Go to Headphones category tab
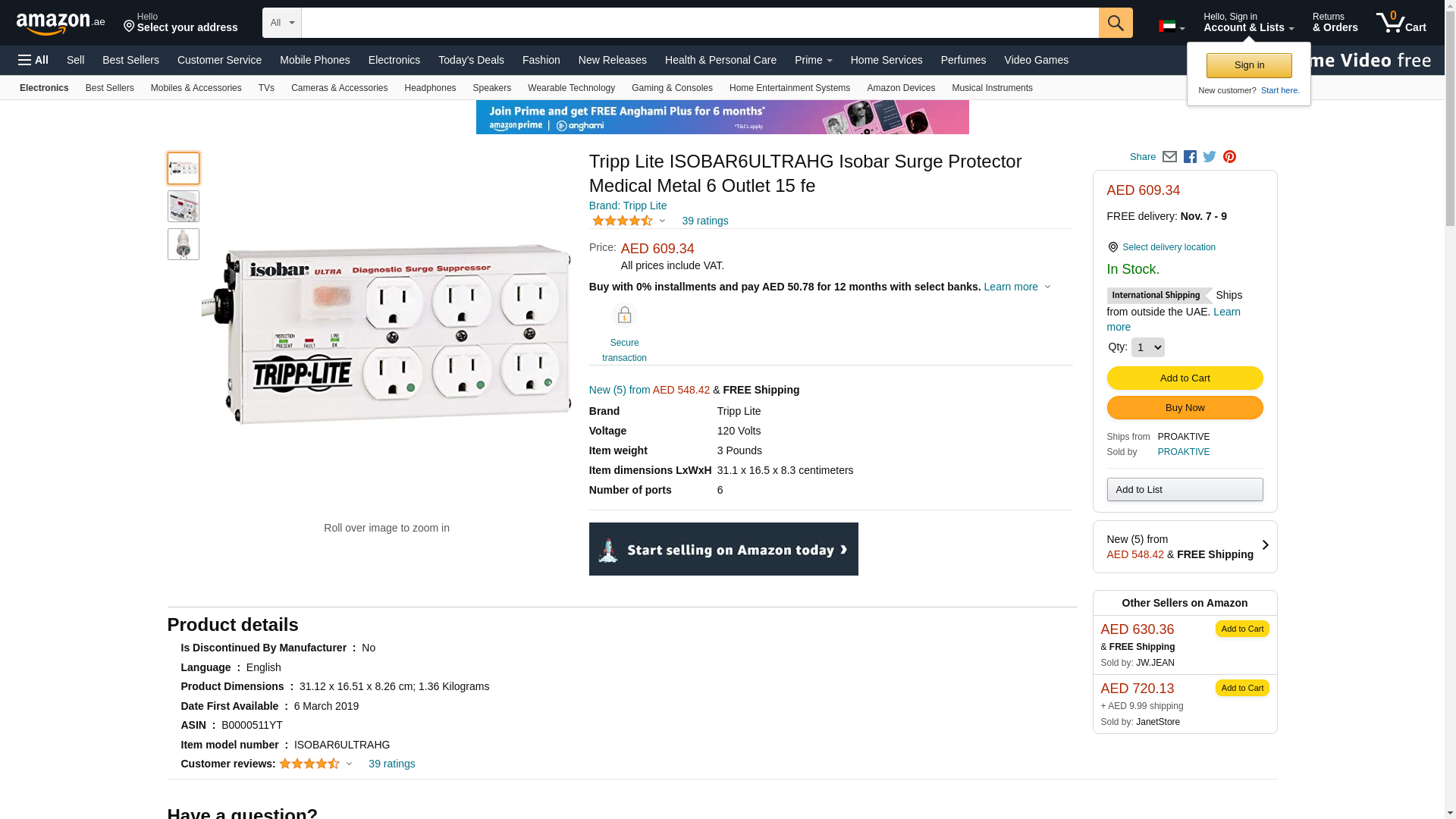This screenshot has width=1456, height=819. (430, 88)
